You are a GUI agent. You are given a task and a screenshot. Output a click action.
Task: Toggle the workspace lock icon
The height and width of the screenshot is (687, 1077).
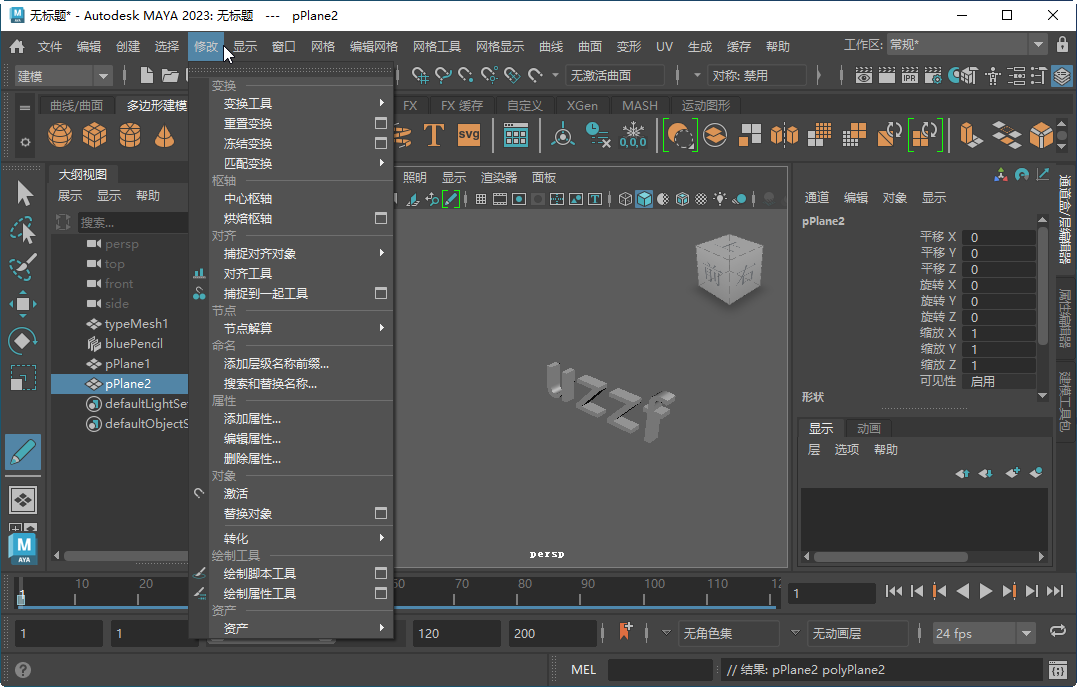tap(1062, 44)
